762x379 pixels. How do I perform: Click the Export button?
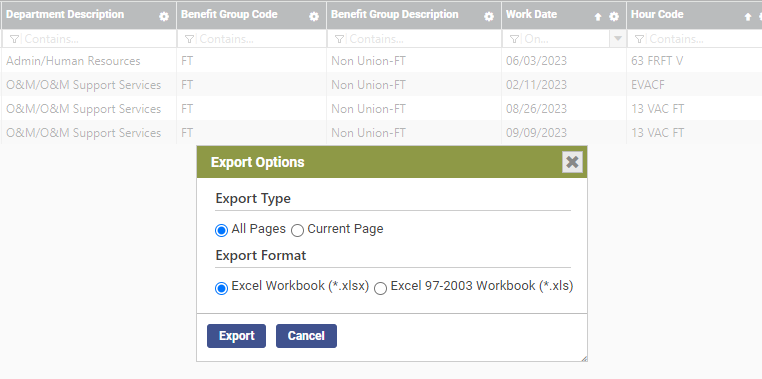point(236,336)
